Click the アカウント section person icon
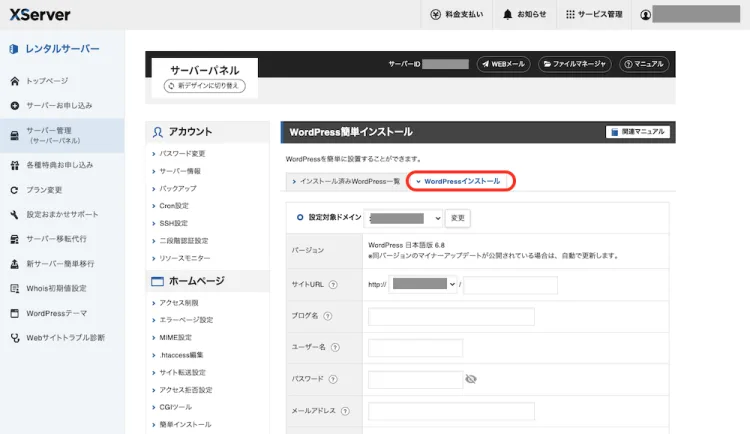 [x=157, y=132]
